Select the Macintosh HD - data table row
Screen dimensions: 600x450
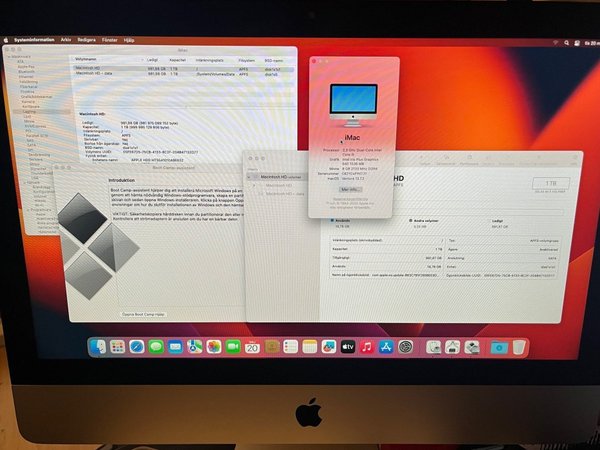click(184, 73)
